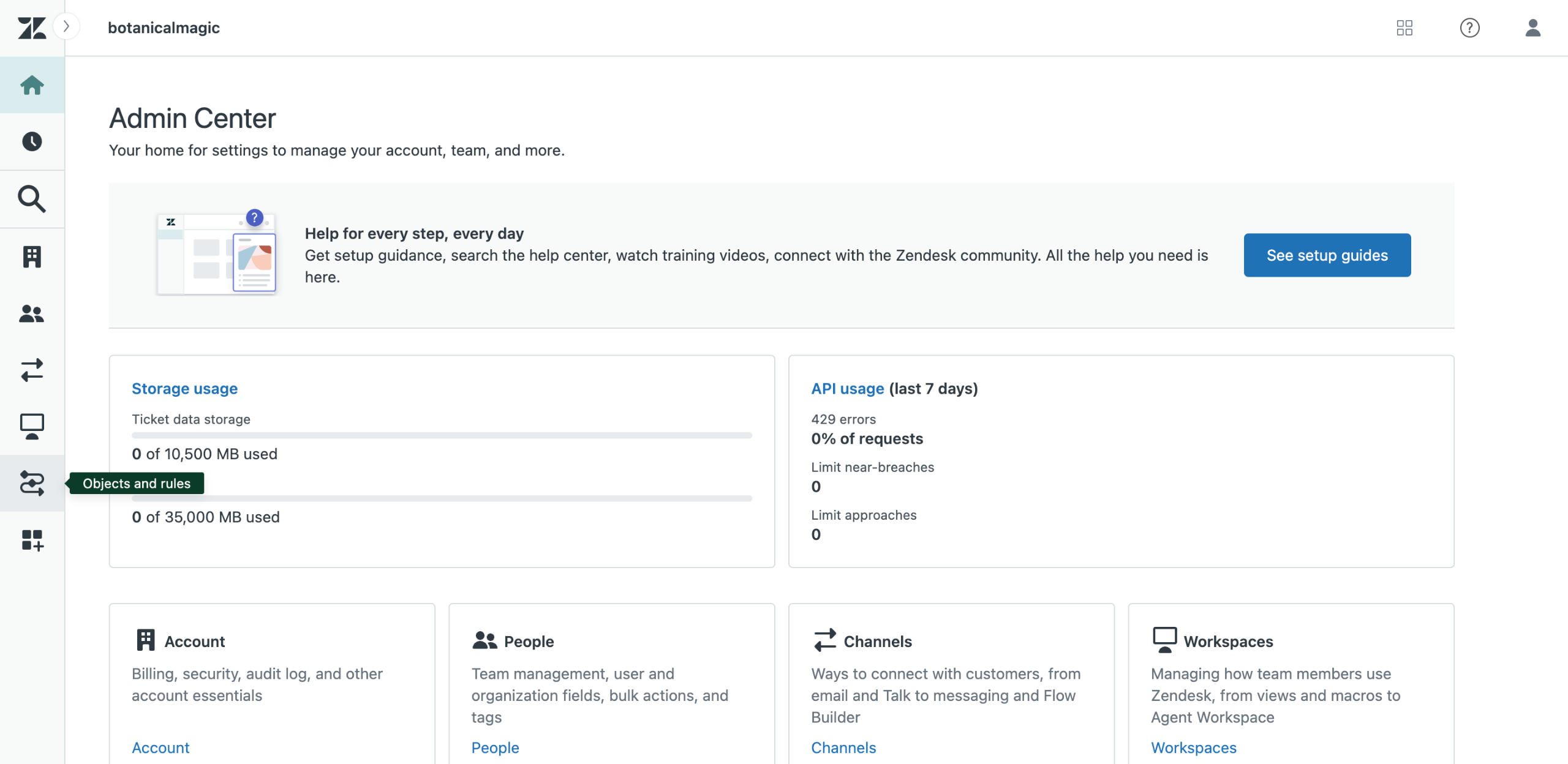The image size is (1568, 764).
Task: Open the API usage link
Action: pos(847,389)
